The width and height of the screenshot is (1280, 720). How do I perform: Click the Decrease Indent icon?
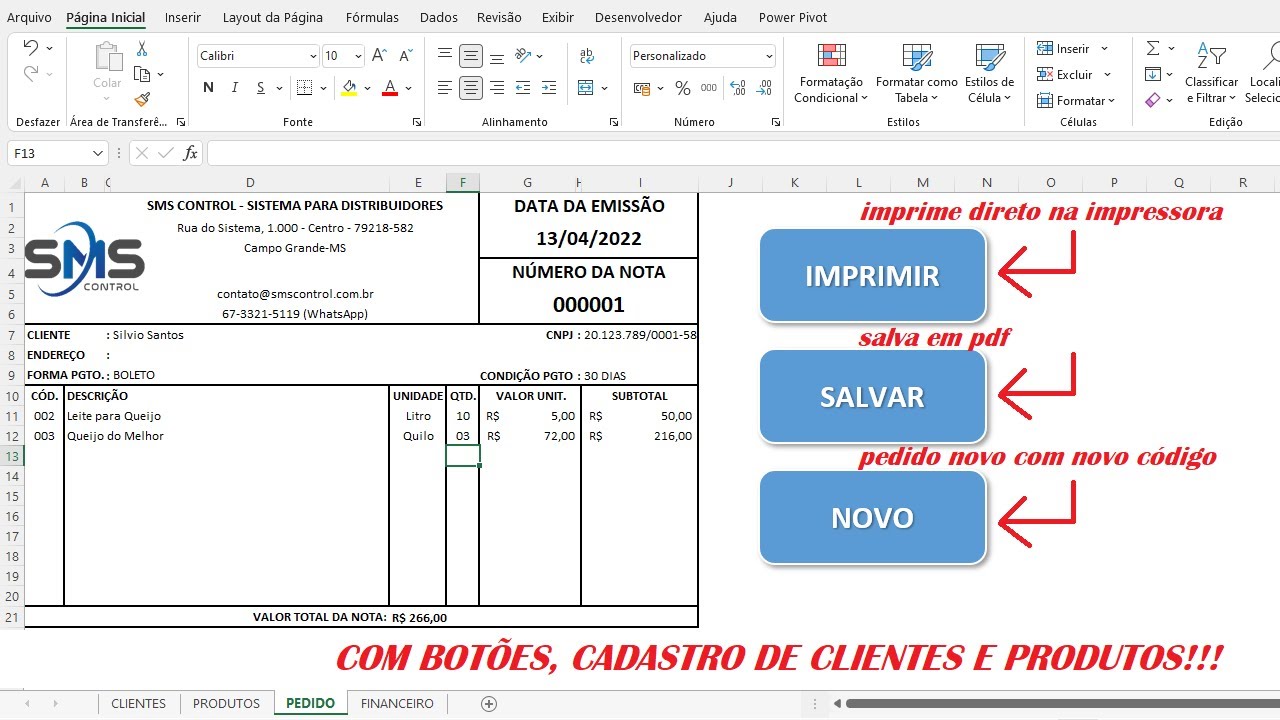(523, 88)
